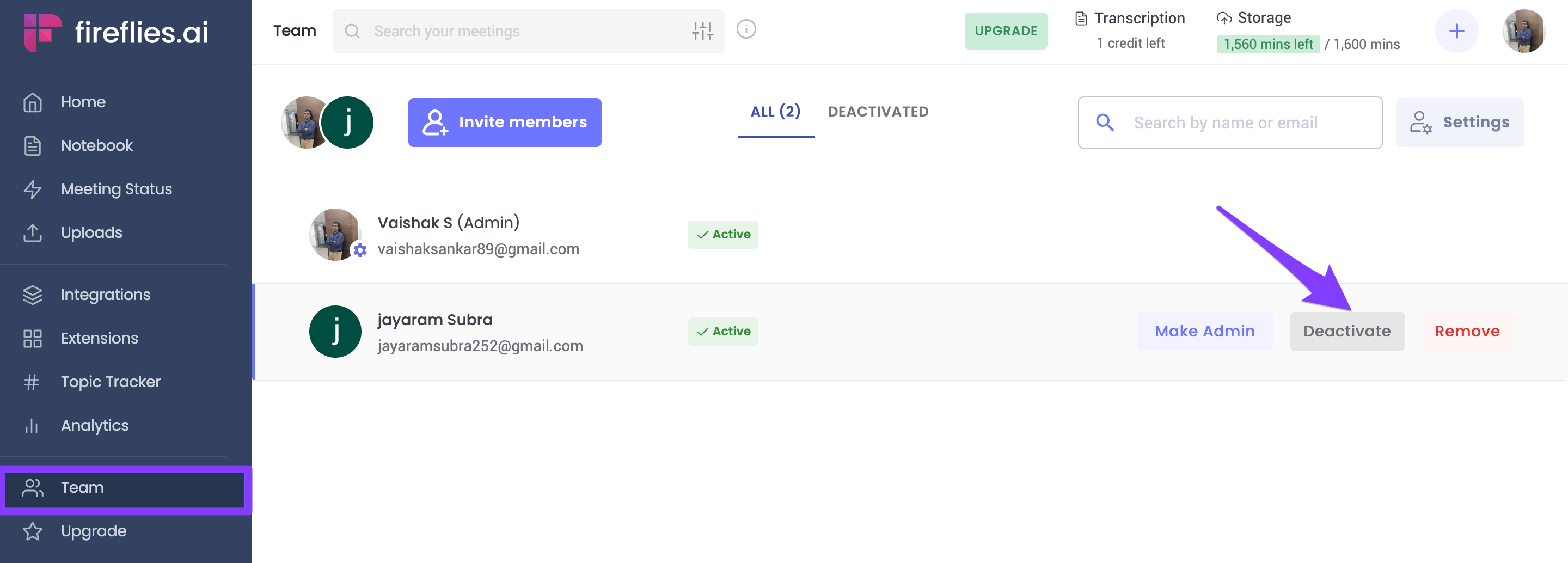This screenshot has width=1568, height=563.
Task: Click the Integrations layers icon
Action: click(32, 295)
